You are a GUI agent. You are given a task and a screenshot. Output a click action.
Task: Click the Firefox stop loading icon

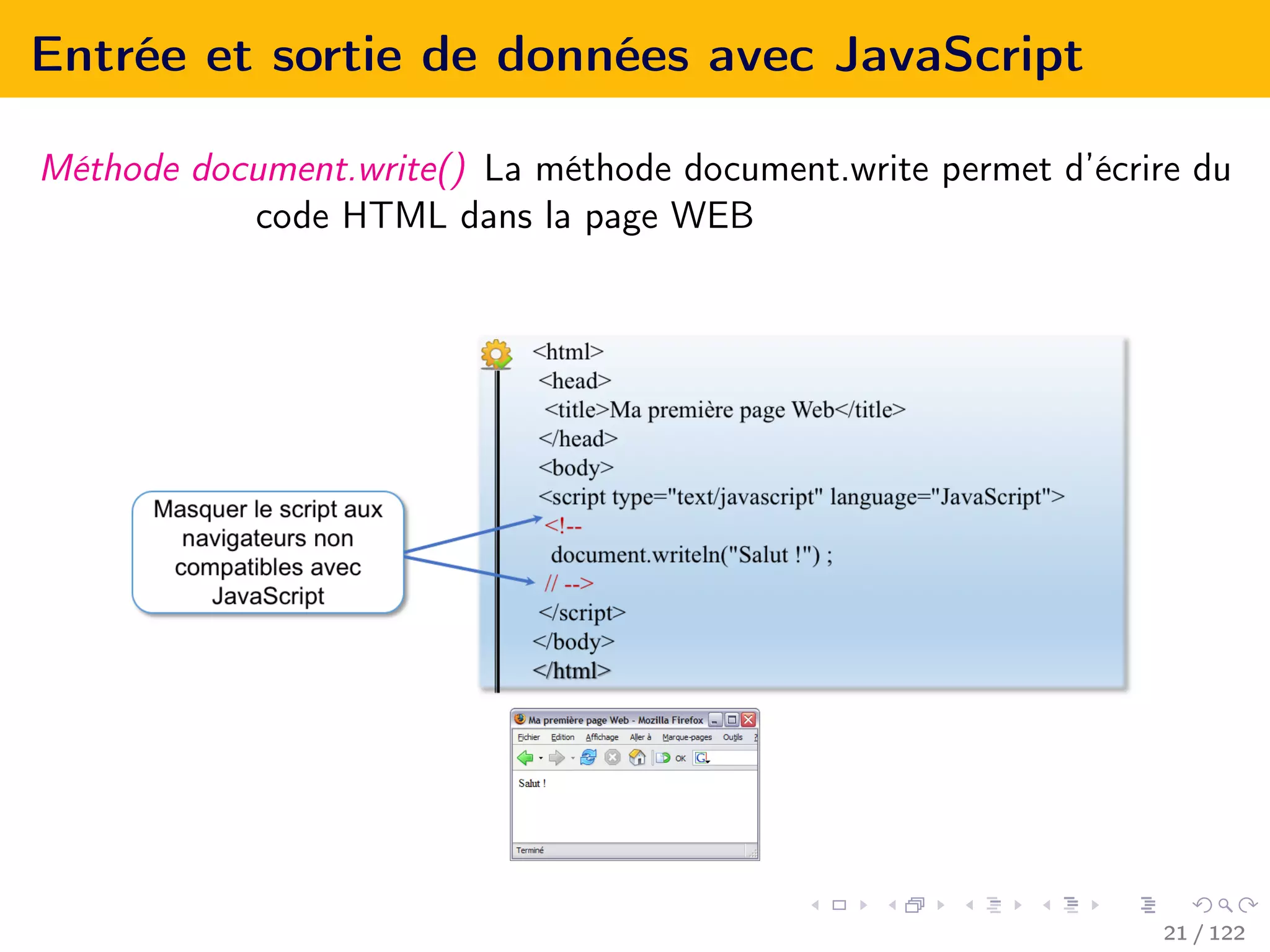pyautogui.click(x=613, y=757)
